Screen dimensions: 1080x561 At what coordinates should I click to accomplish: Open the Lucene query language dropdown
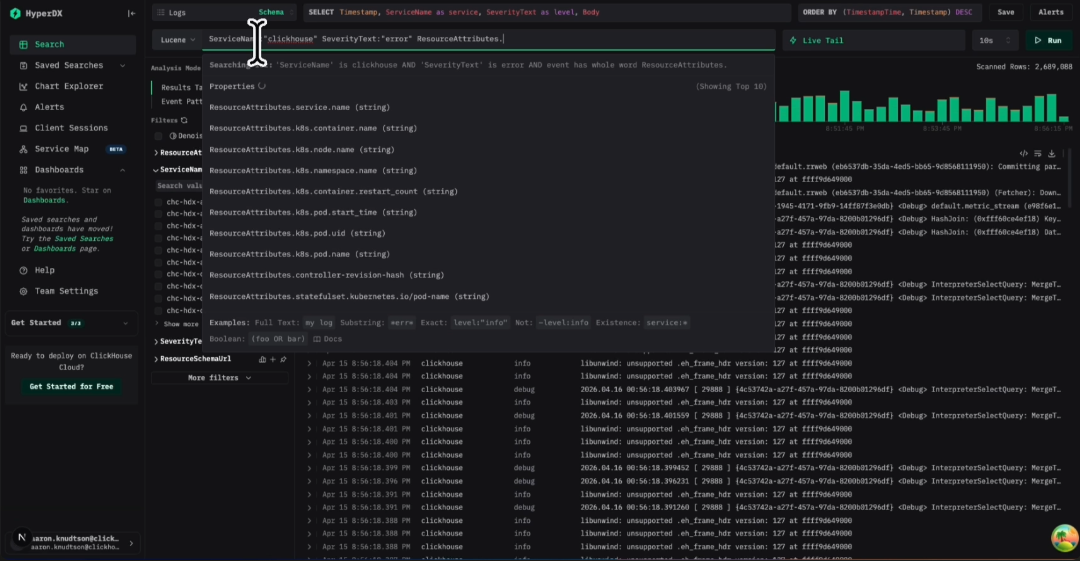click(x=177, y=40)
